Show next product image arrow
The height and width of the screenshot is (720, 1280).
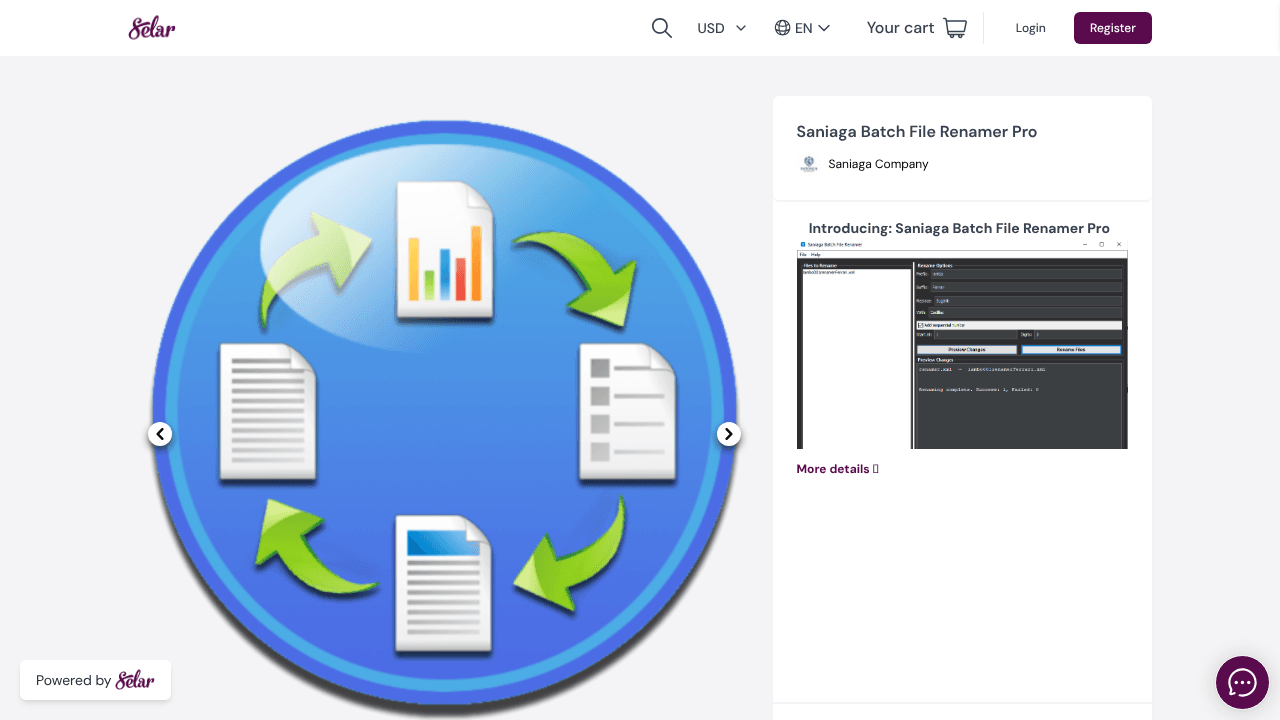pyautogui.click(x=729, y=434)
